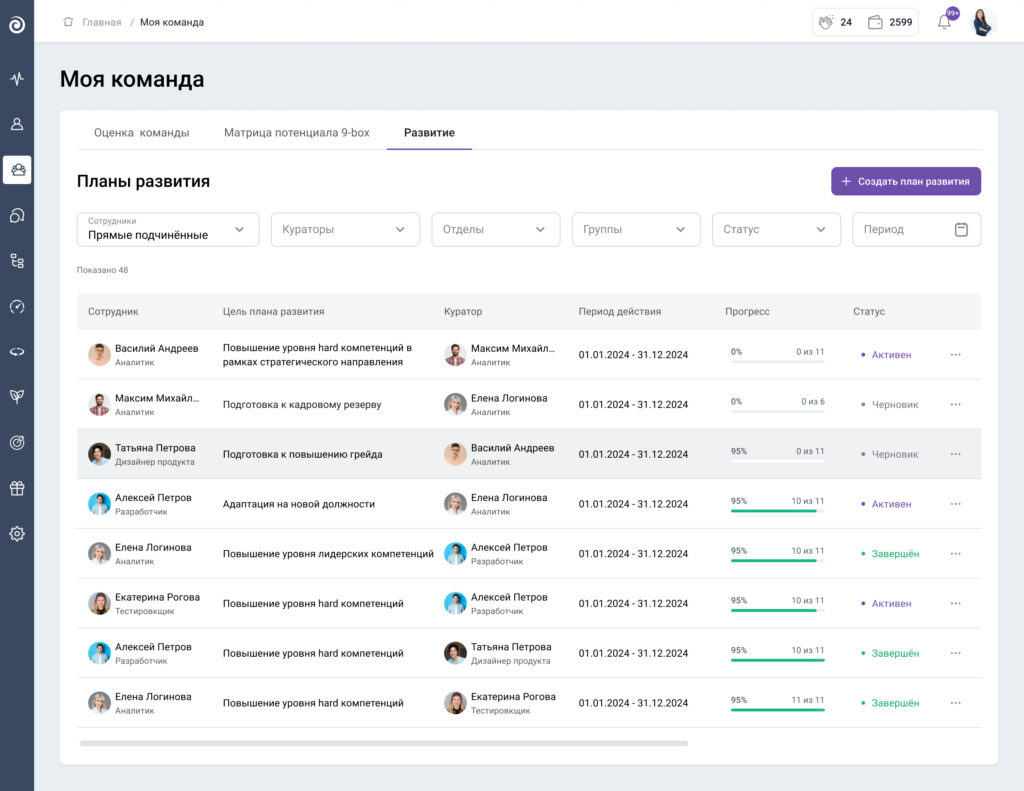Viewport: 1024px width, 791px height.
Task: Open the three-dot menu for Василий Андреев's row
Action: (955, 355)
